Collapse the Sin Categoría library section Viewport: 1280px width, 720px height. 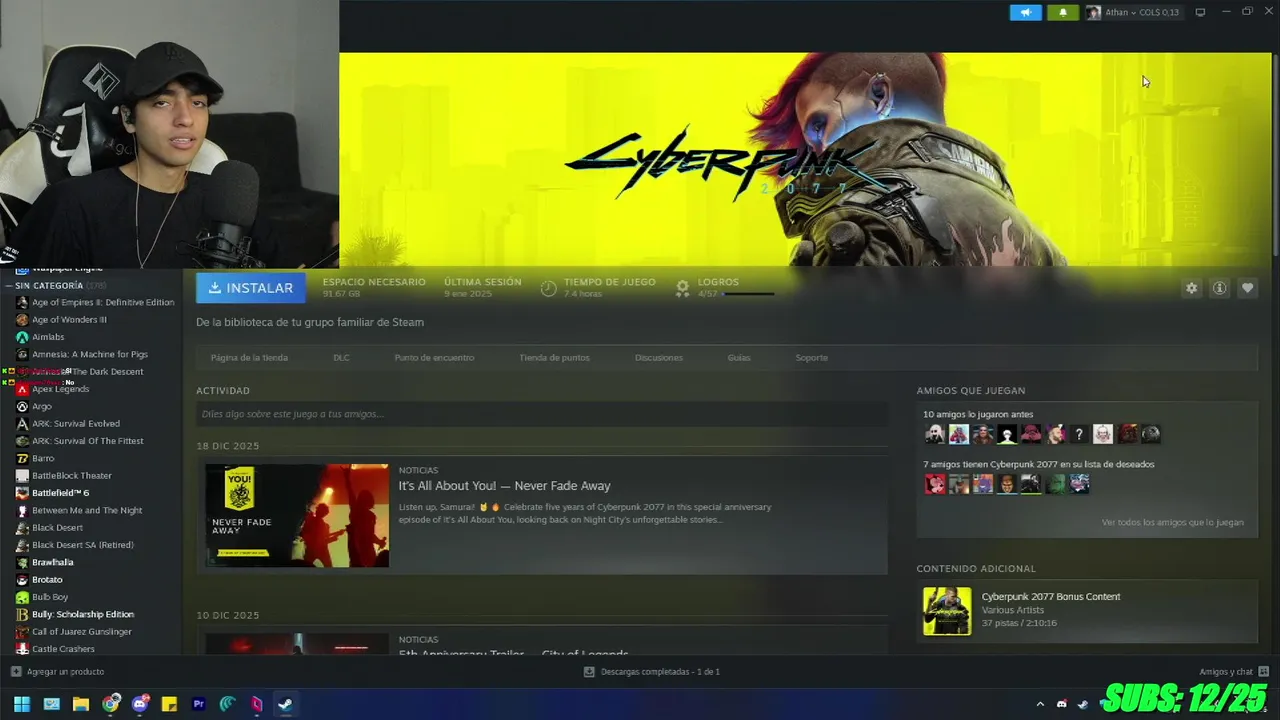(11, 286)
